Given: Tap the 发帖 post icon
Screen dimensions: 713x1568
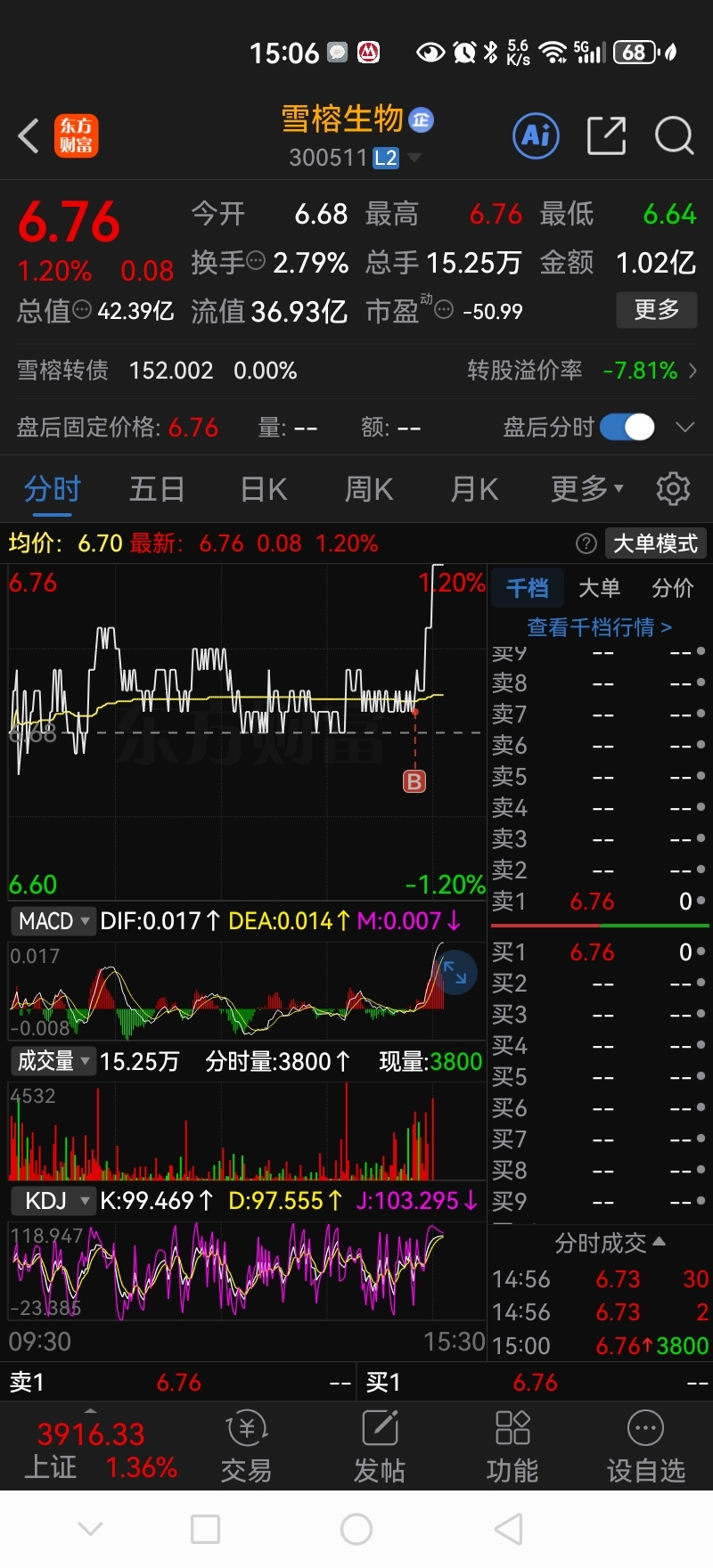Looking at the screenshot, I should (x=380, y=1449).
